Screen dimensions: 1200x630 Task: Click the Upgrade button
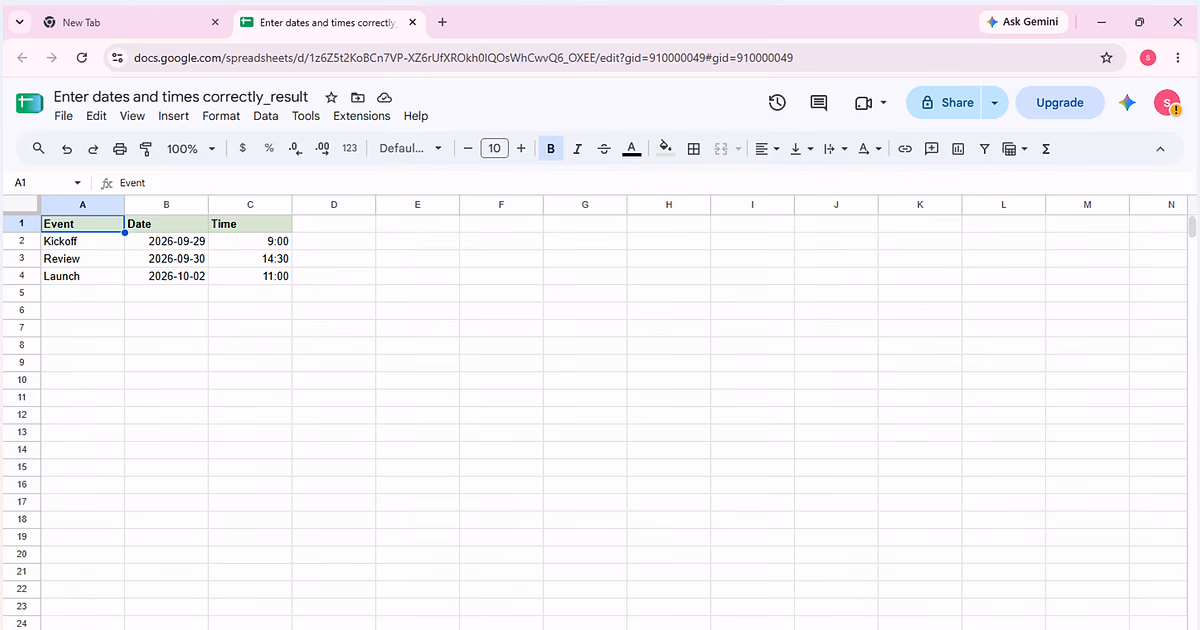(1060, 102)
